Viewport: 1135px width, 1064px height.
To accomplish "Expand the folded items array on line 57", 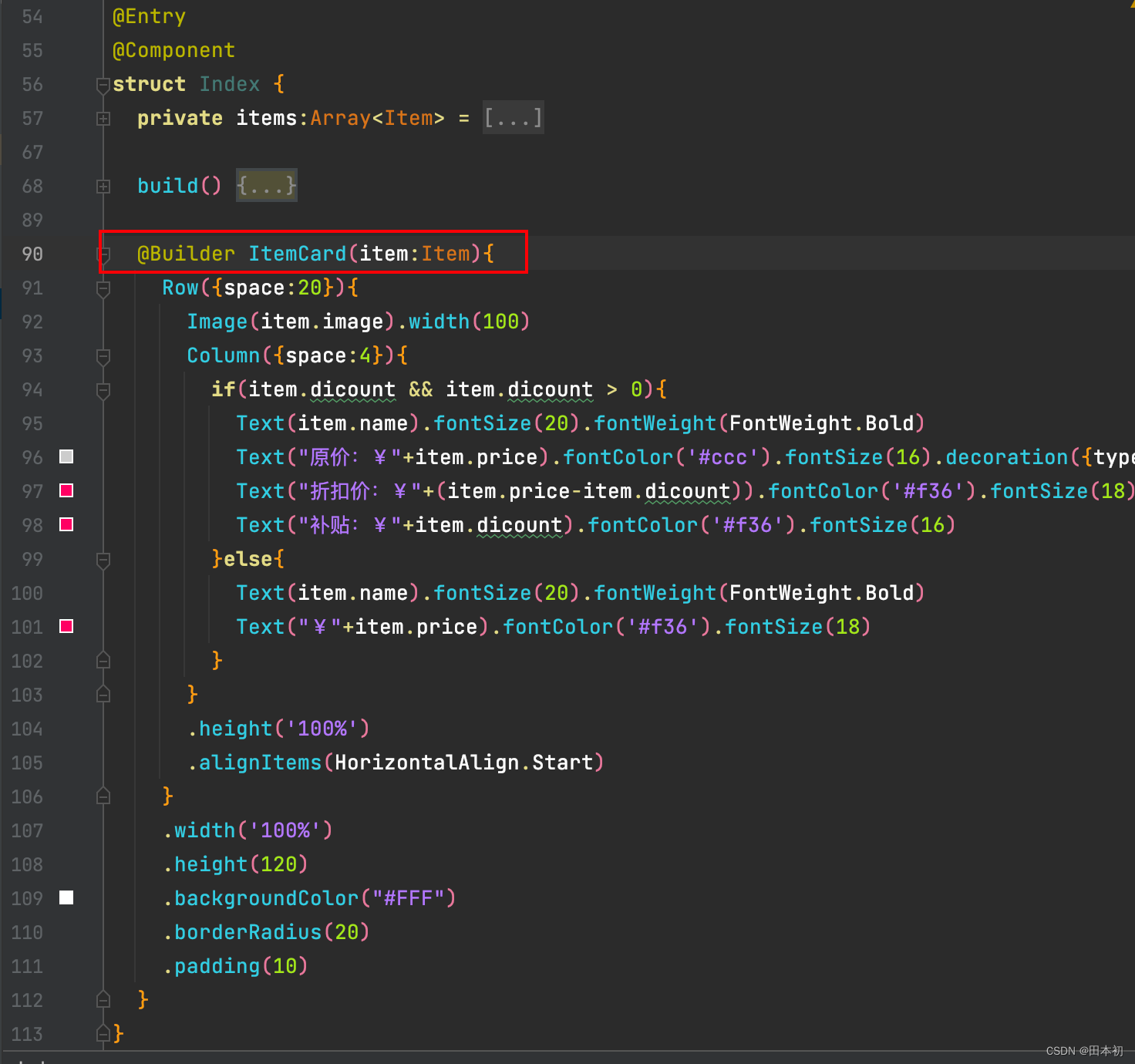I will 103,119.
